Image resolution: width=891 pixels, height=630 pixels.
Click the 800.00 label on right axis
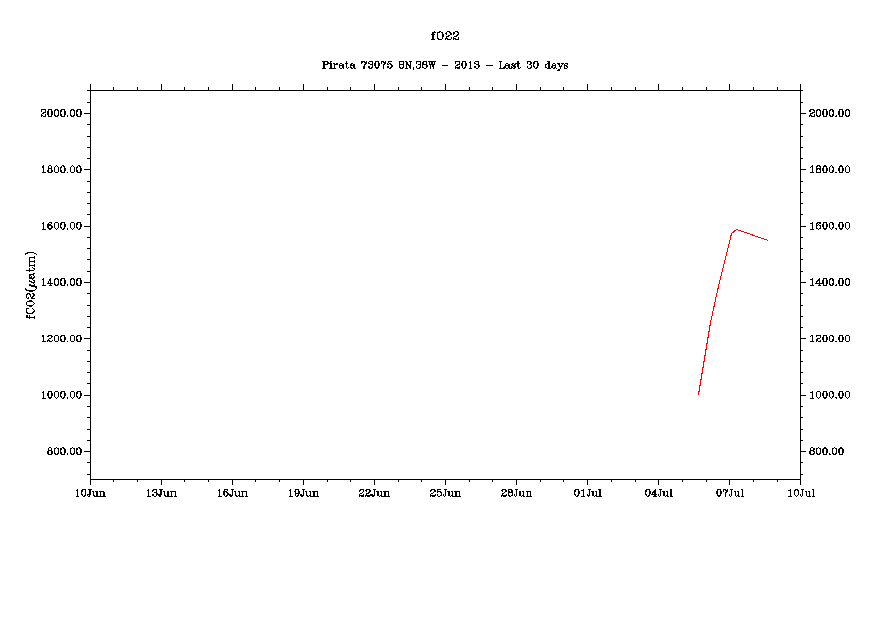coord(826,452)
